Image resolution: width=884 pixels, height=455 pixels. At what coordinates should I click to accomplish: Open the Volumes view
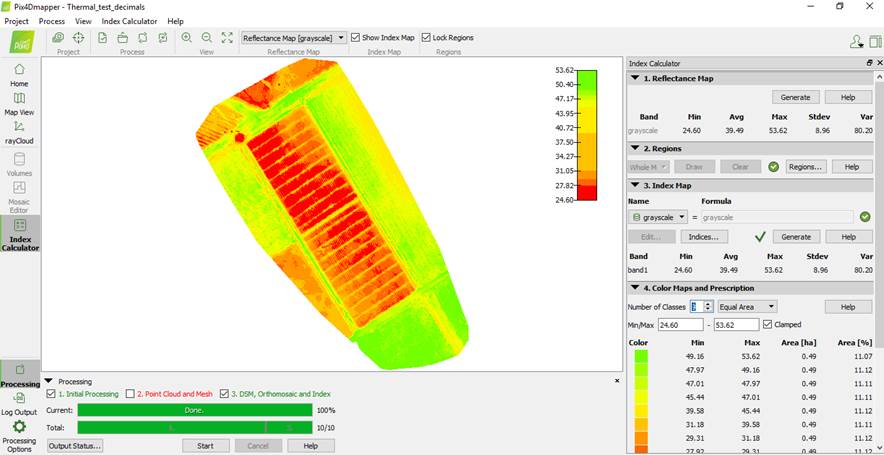pos(19,165)
